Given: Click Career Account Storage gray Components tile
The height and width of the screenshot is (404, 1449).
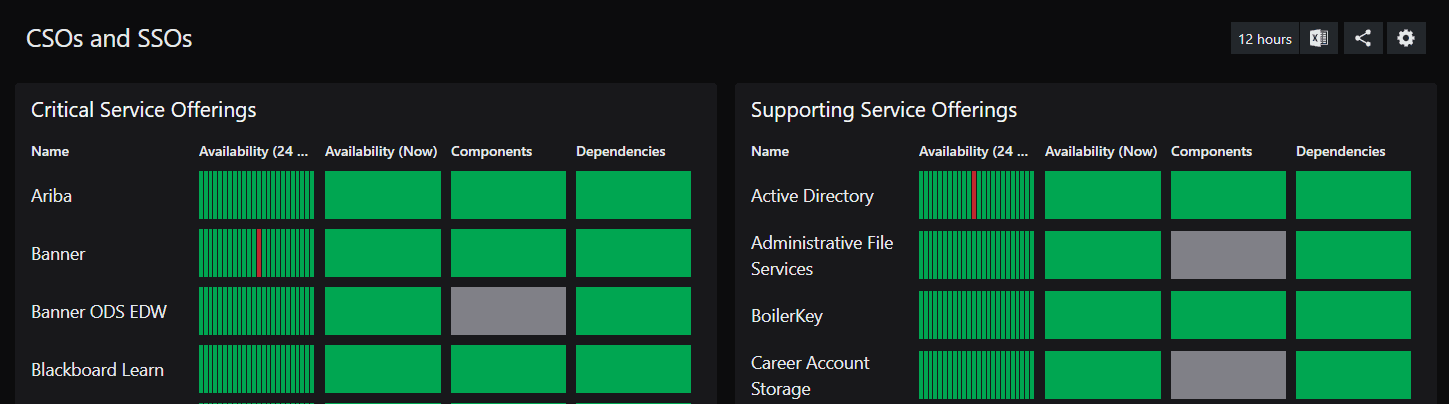Looking at the screenshot, I should point(1228,375).
